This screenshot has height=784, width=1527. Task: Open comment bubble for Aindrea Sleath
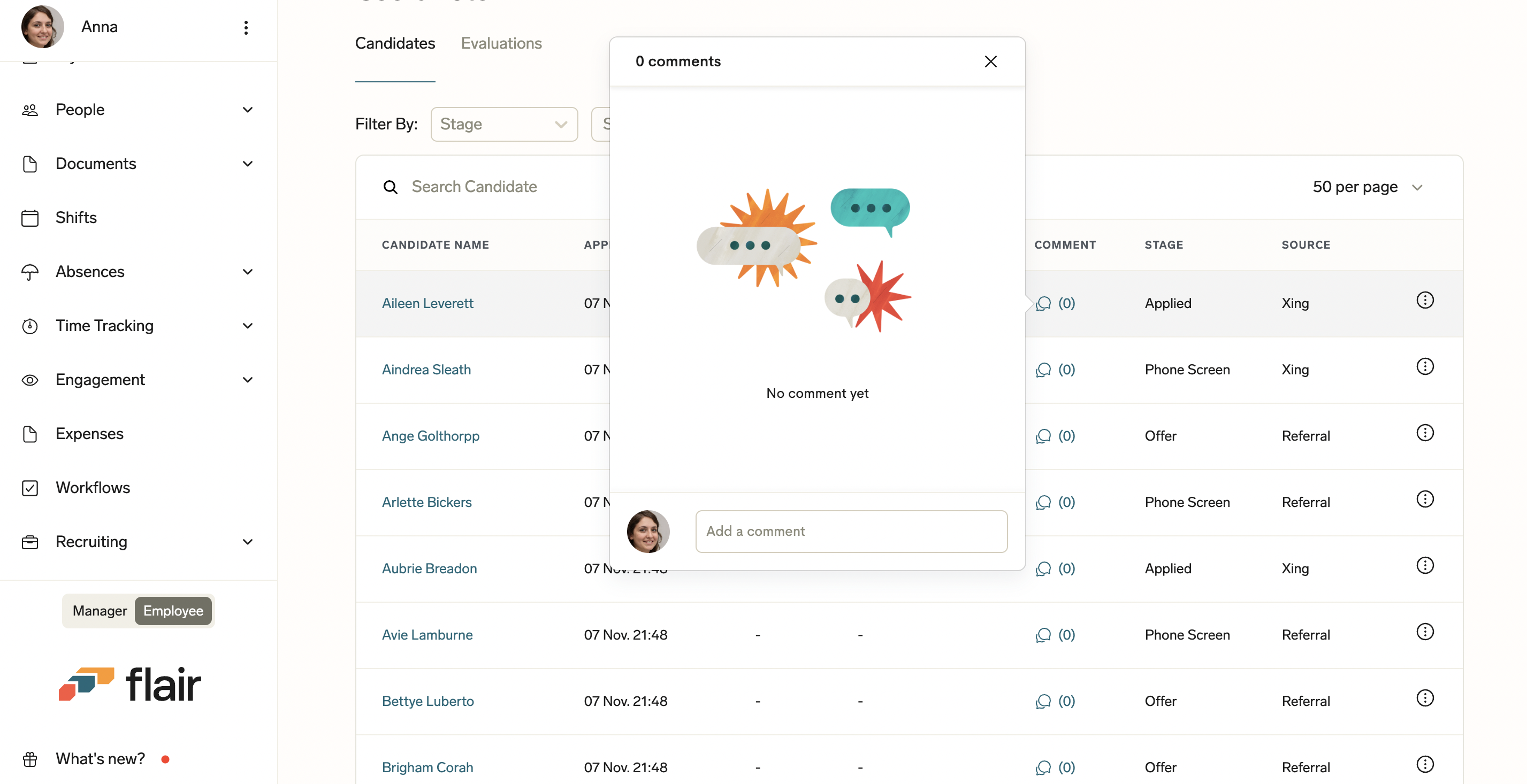click(1043, 370)
